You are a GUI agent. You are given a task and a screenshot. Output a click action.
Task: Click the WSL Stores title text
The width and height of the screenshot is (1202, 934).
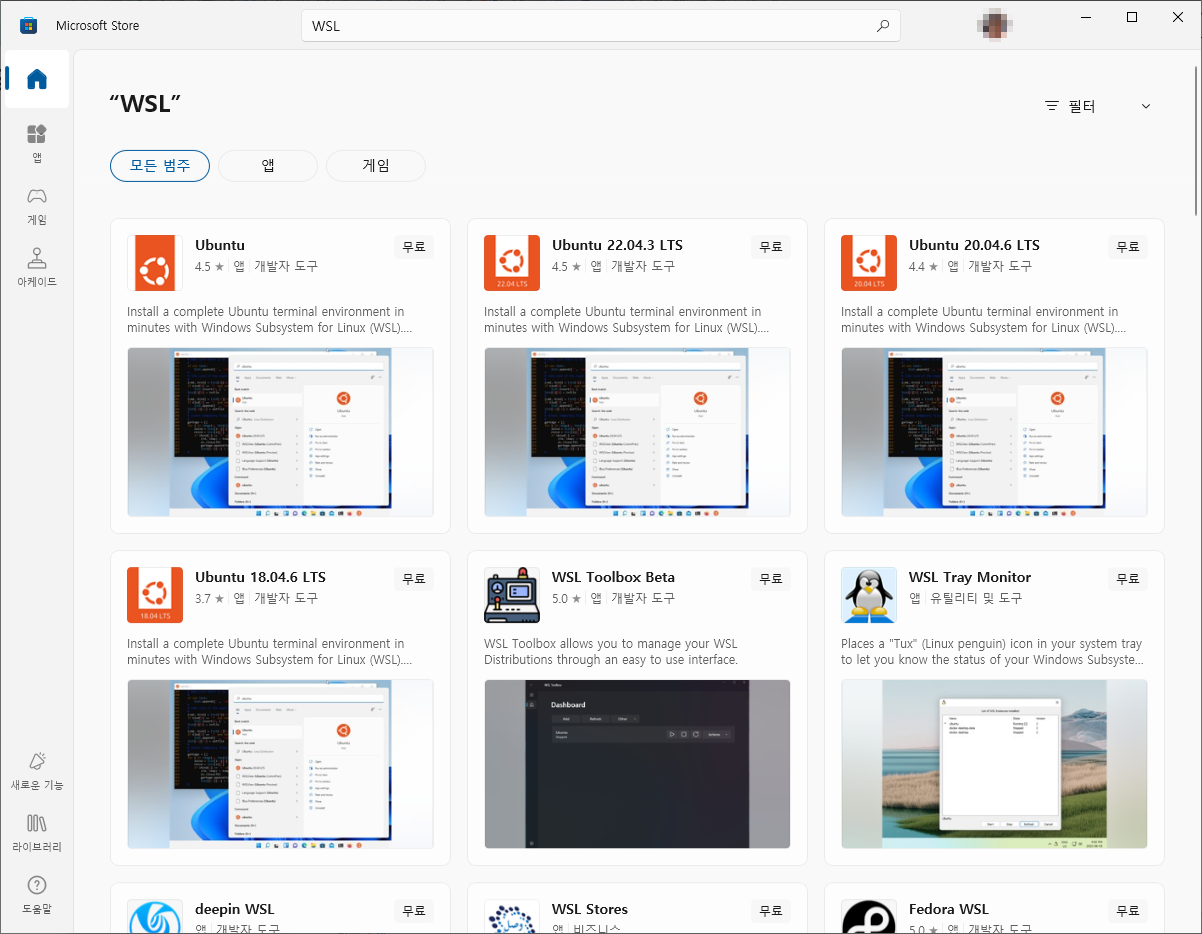(x=590, y=909)
